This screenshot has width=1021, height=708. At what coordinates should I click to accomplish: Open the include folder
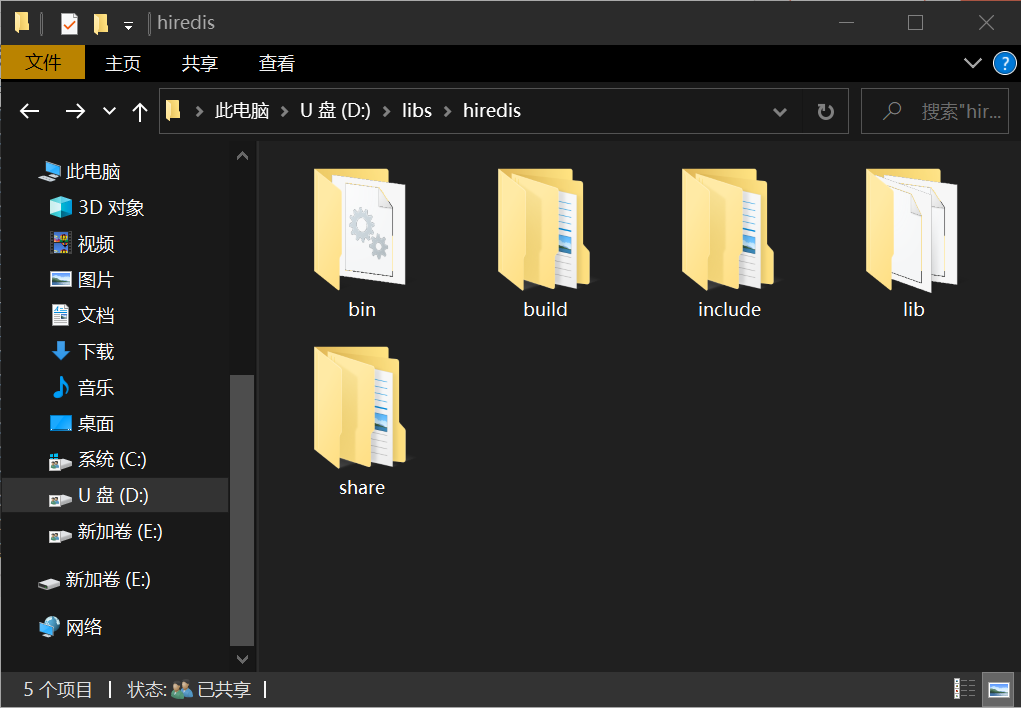click(x=729, y=240)
